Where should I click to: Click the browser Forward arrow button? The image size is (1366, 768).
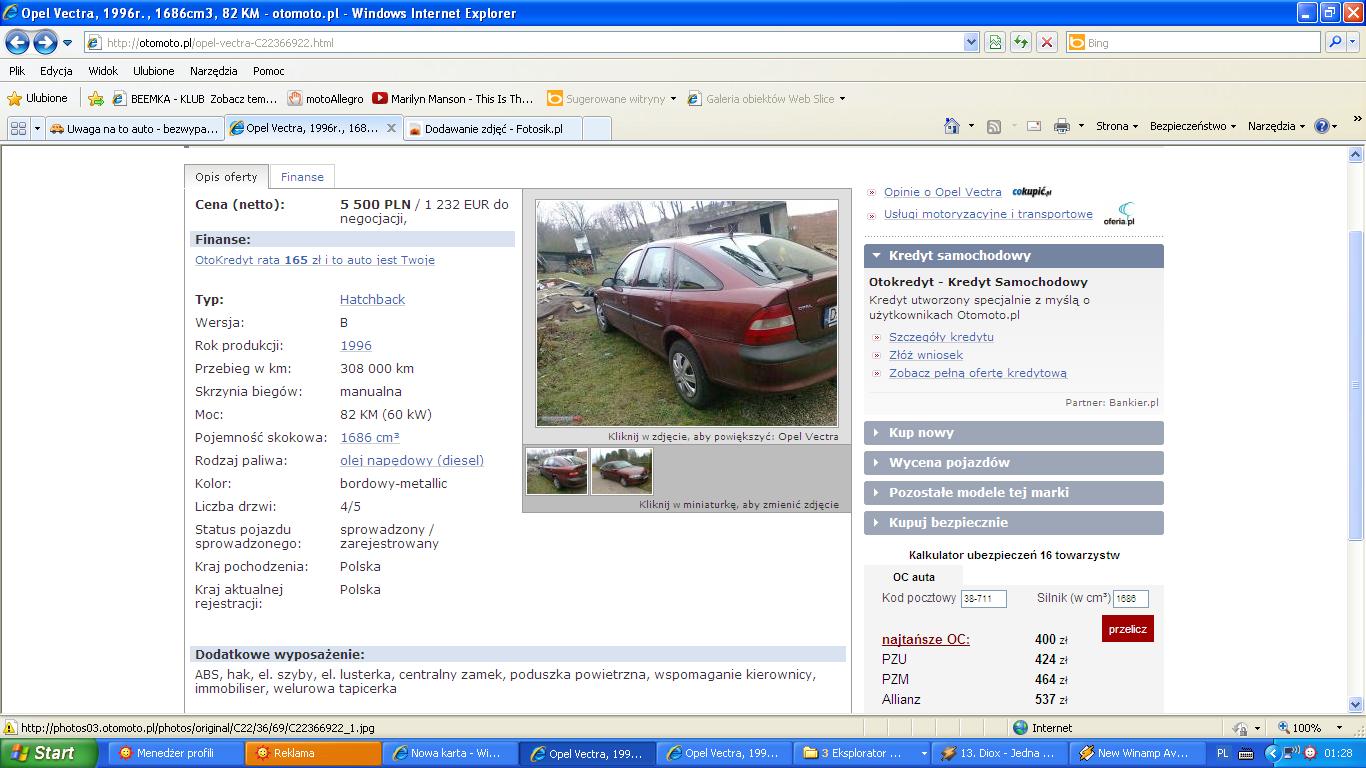tap(45, 42)
